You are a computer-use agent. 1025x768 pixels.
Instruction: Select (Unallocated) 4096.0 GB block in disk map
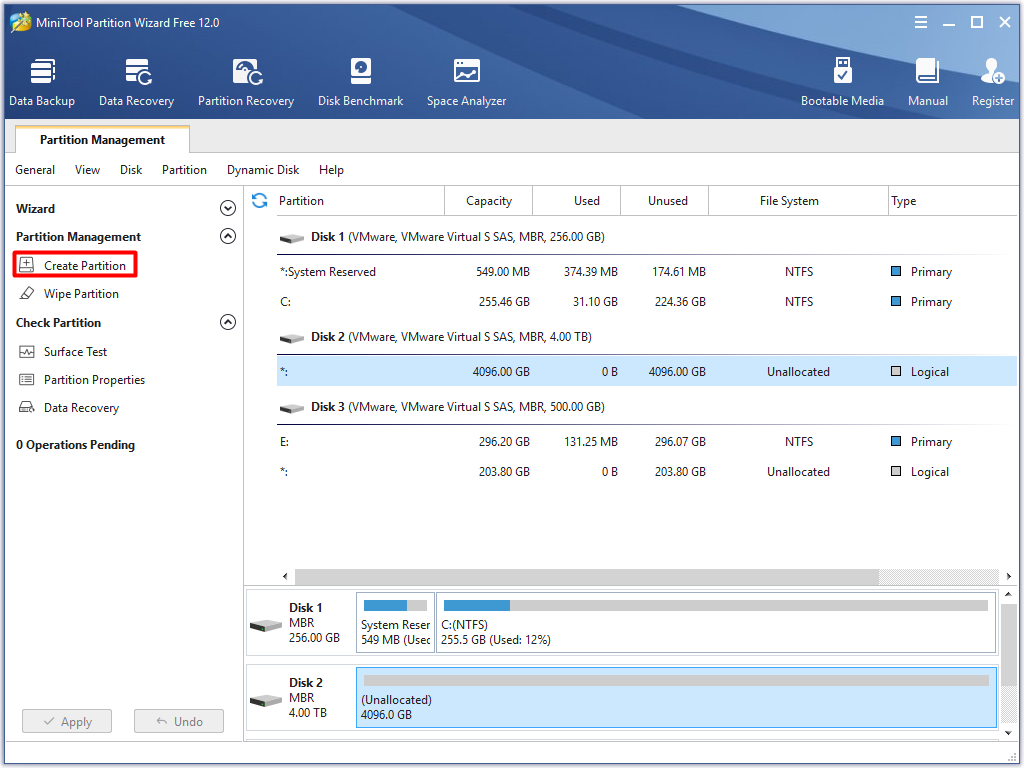point(676,697)
